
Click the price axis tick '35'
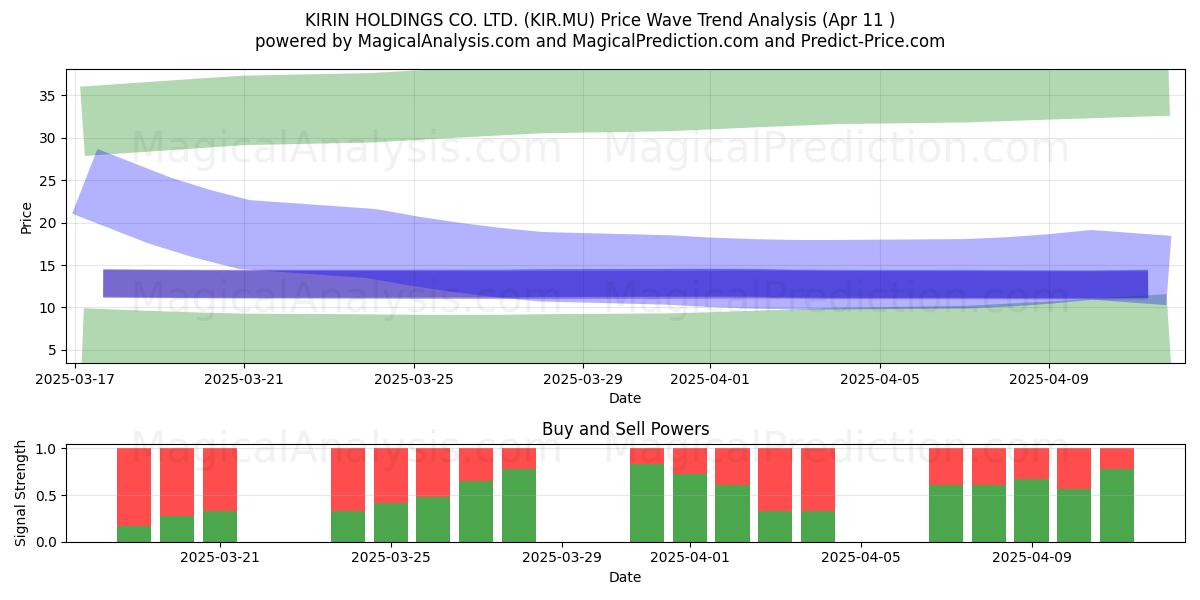point(46,96)
